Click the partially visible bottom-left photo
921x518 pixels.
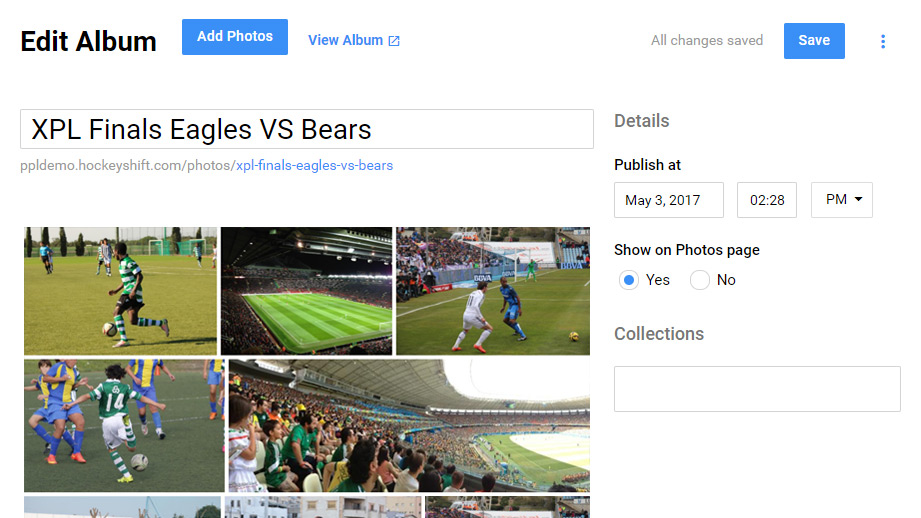[x=122, y=507]
